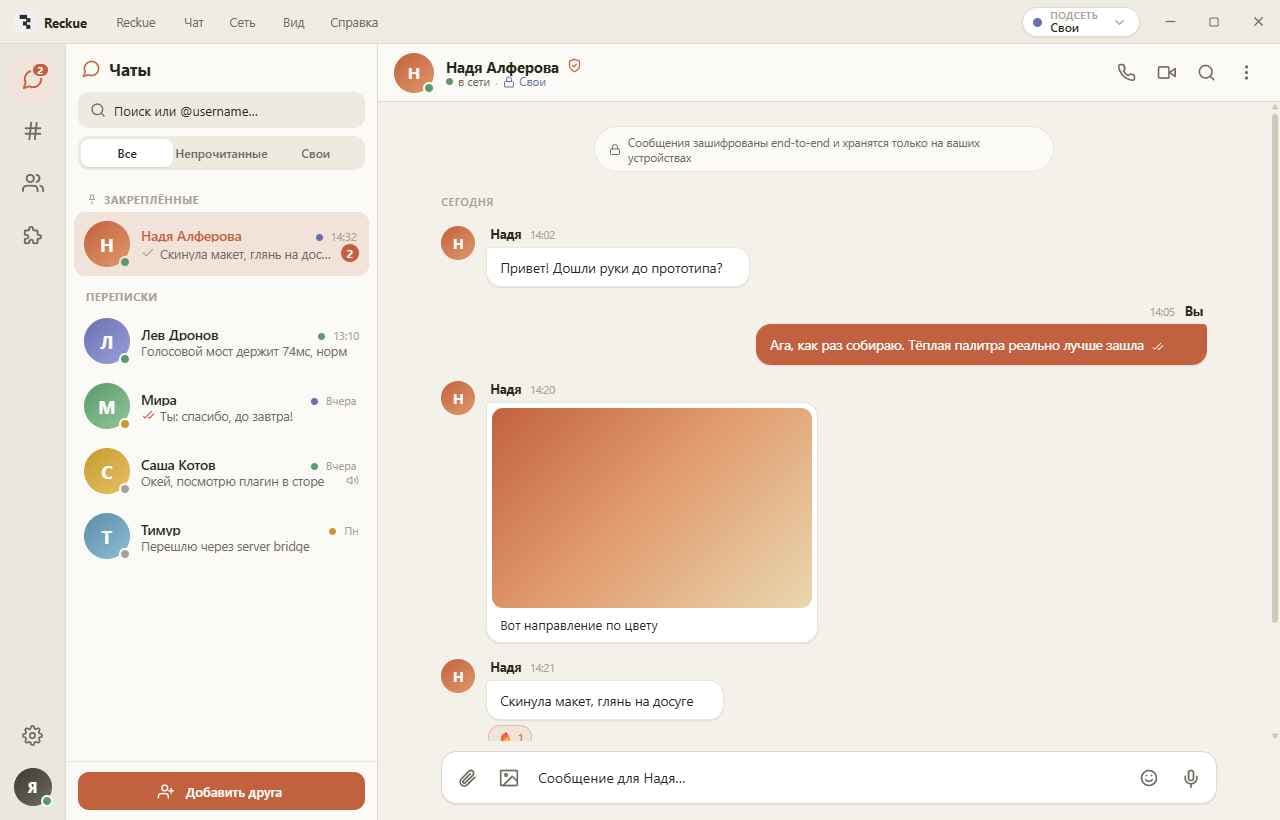The image size is (1280, 820).
Task: Click Мира's avatar М
Action: coord(107,407)
